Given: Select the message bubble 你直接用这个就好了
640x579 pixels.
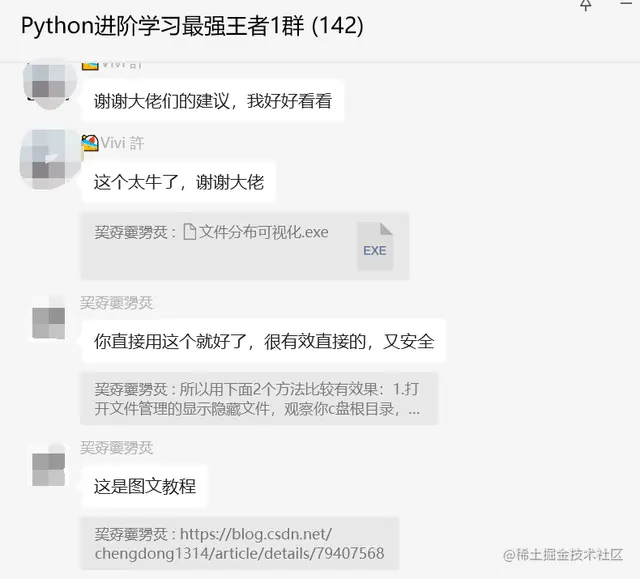Looking at the screenshot, I should pos(264,342).
